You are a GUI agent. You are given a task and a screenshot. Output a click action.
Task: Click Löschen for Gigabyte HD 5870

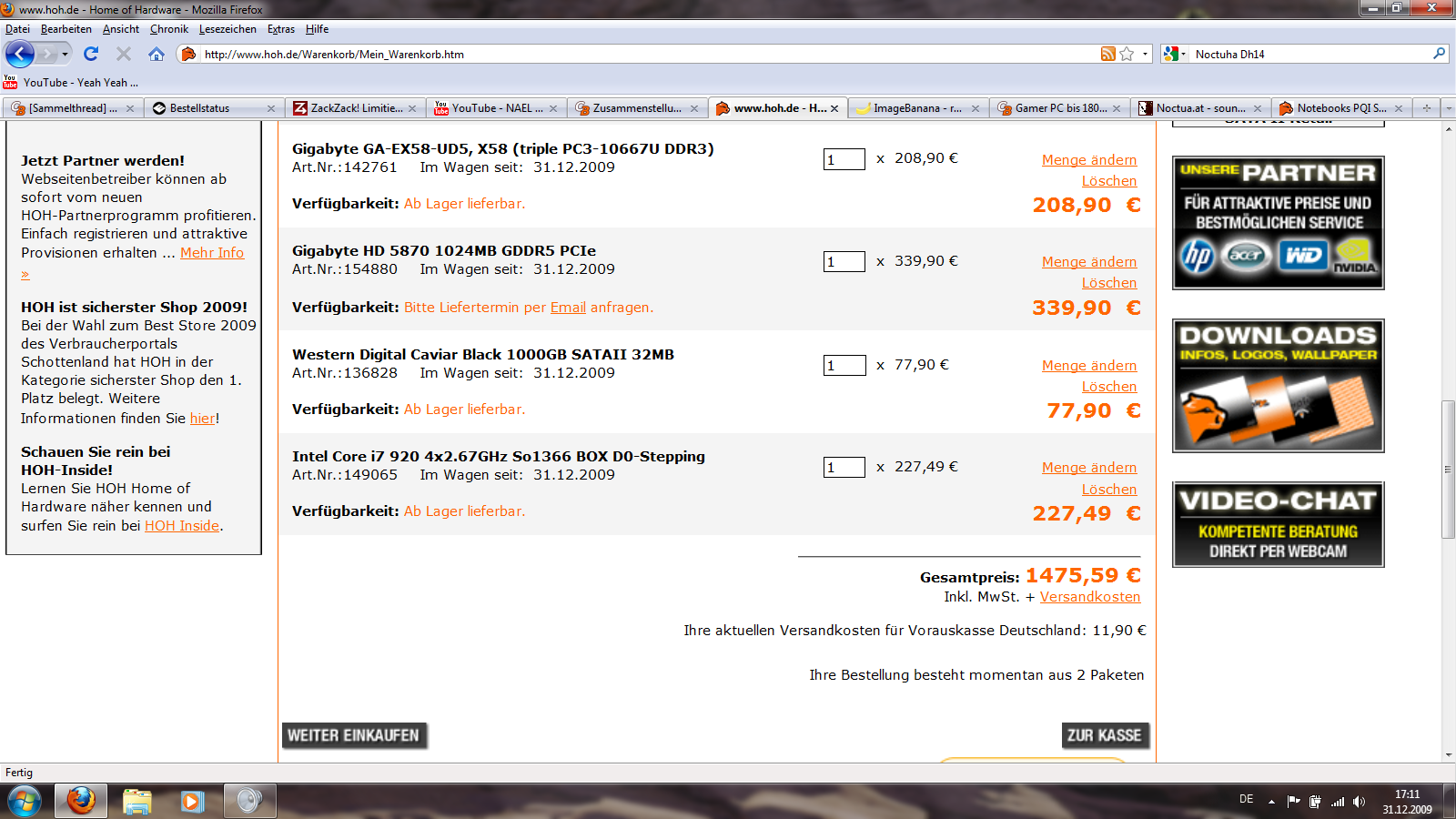(x=1109, y=283)
